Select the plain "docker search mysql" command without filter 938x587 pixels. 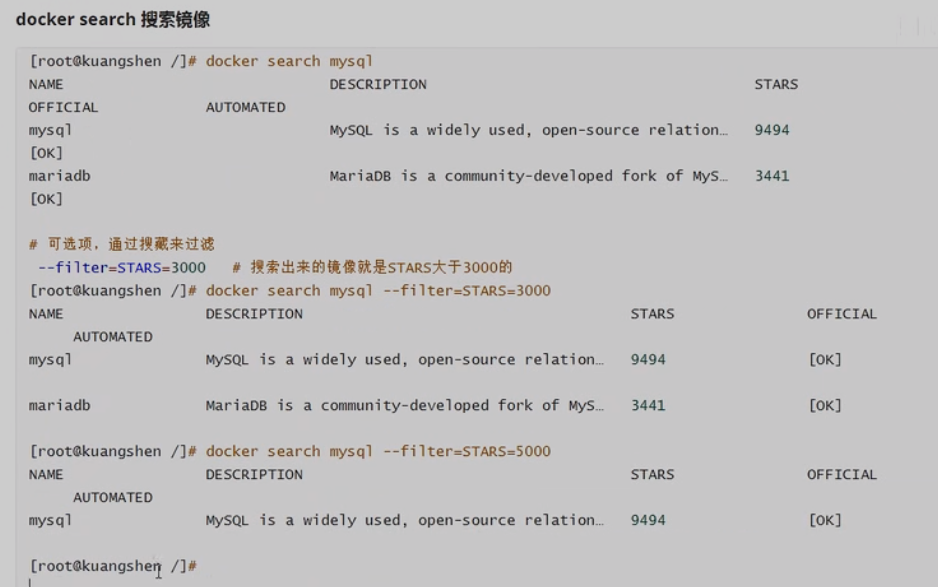pyautogui.click(x=290, y=61)
